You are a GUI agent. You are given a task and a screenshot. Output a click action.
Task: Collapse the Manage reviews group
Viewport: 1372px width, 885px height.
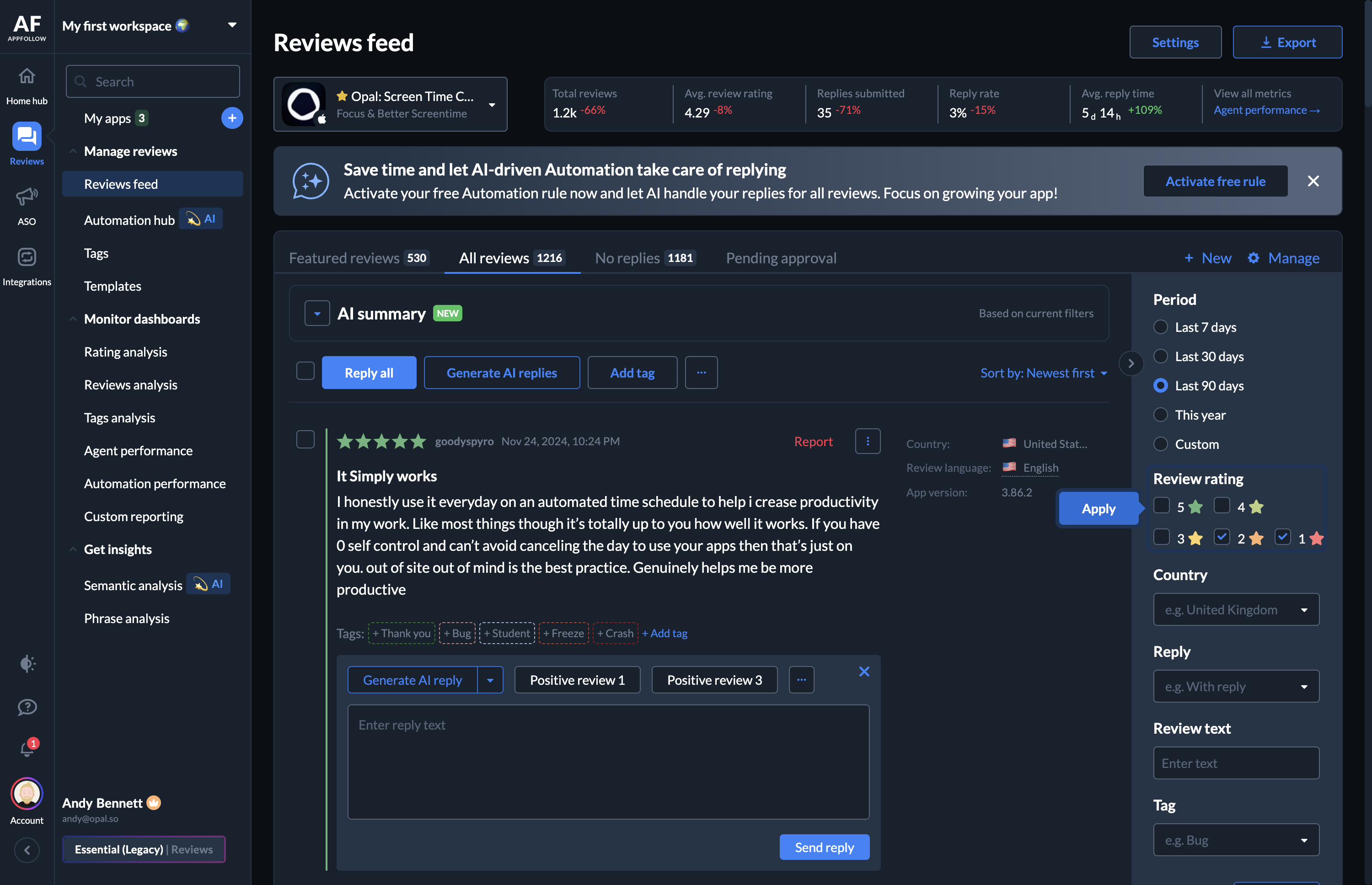point(73,151)
